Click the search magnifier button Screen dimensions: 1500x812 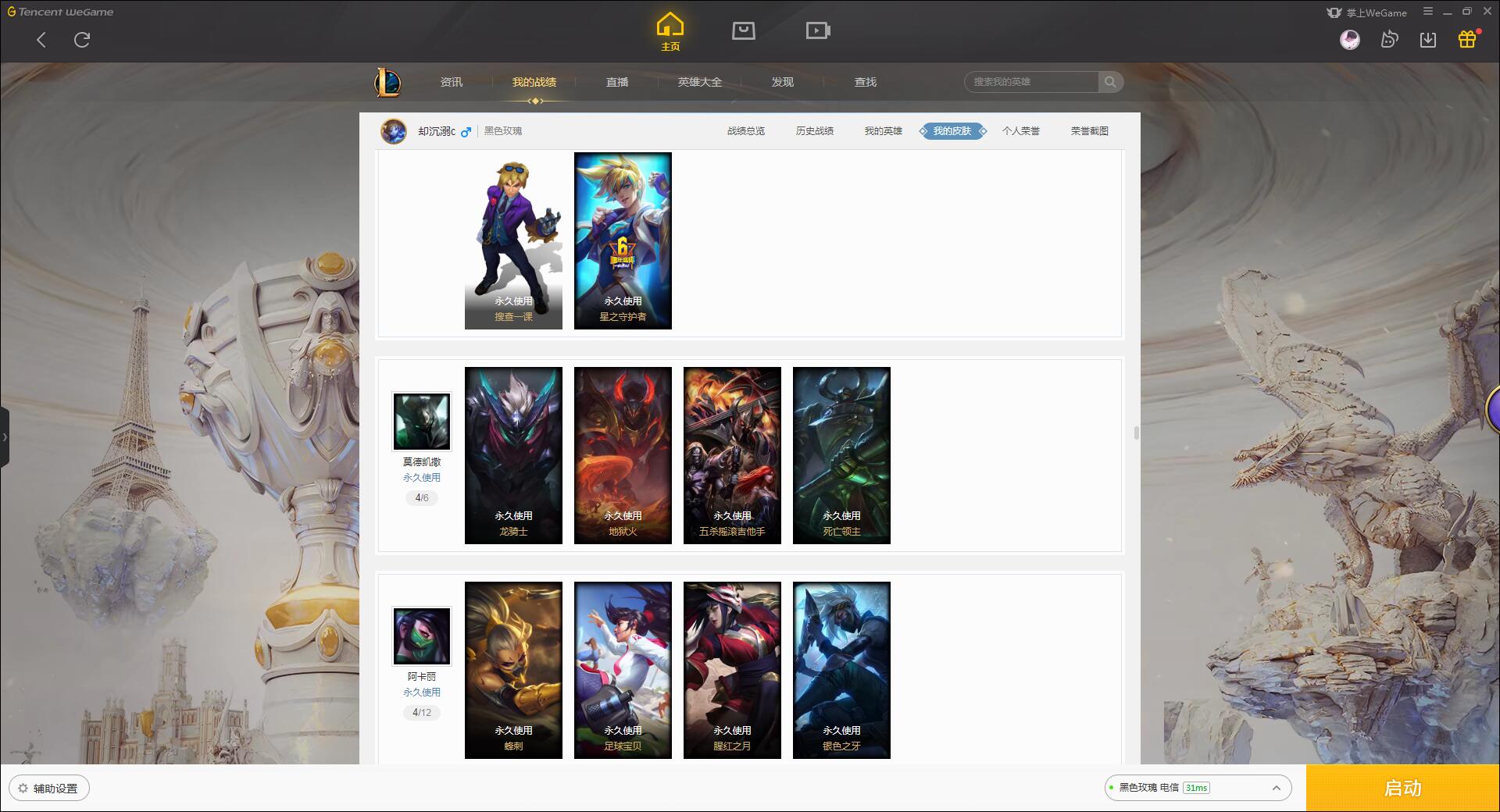tap(1110, 82)
